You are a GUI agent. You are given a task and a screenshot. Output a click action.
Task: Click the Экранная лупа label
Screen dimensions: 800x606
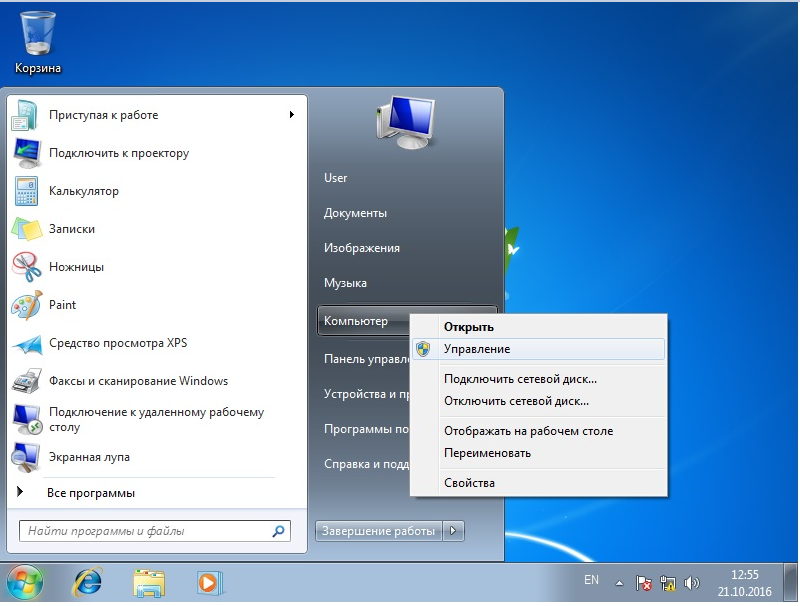pyautogui.click(x=89, y=457)
